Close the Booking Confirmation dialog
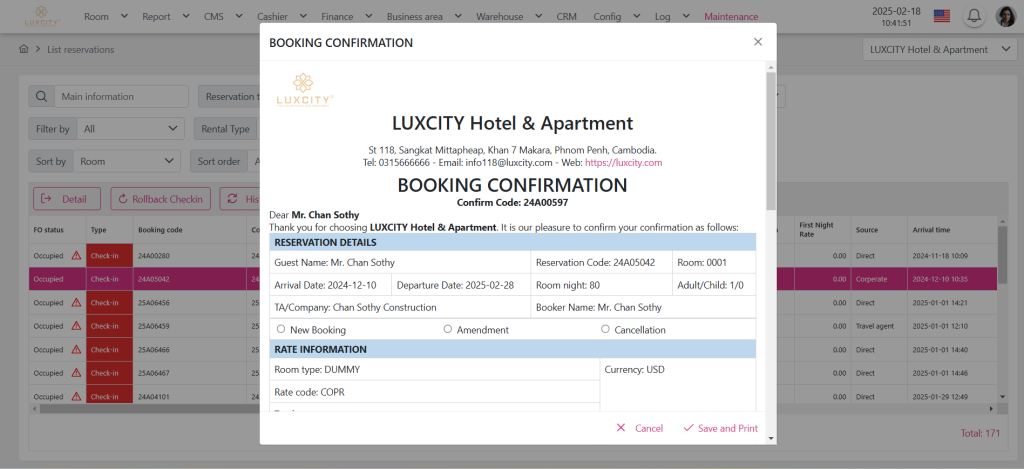Image resolution: width=1024 pixels, height=469 pixels. 757,42
